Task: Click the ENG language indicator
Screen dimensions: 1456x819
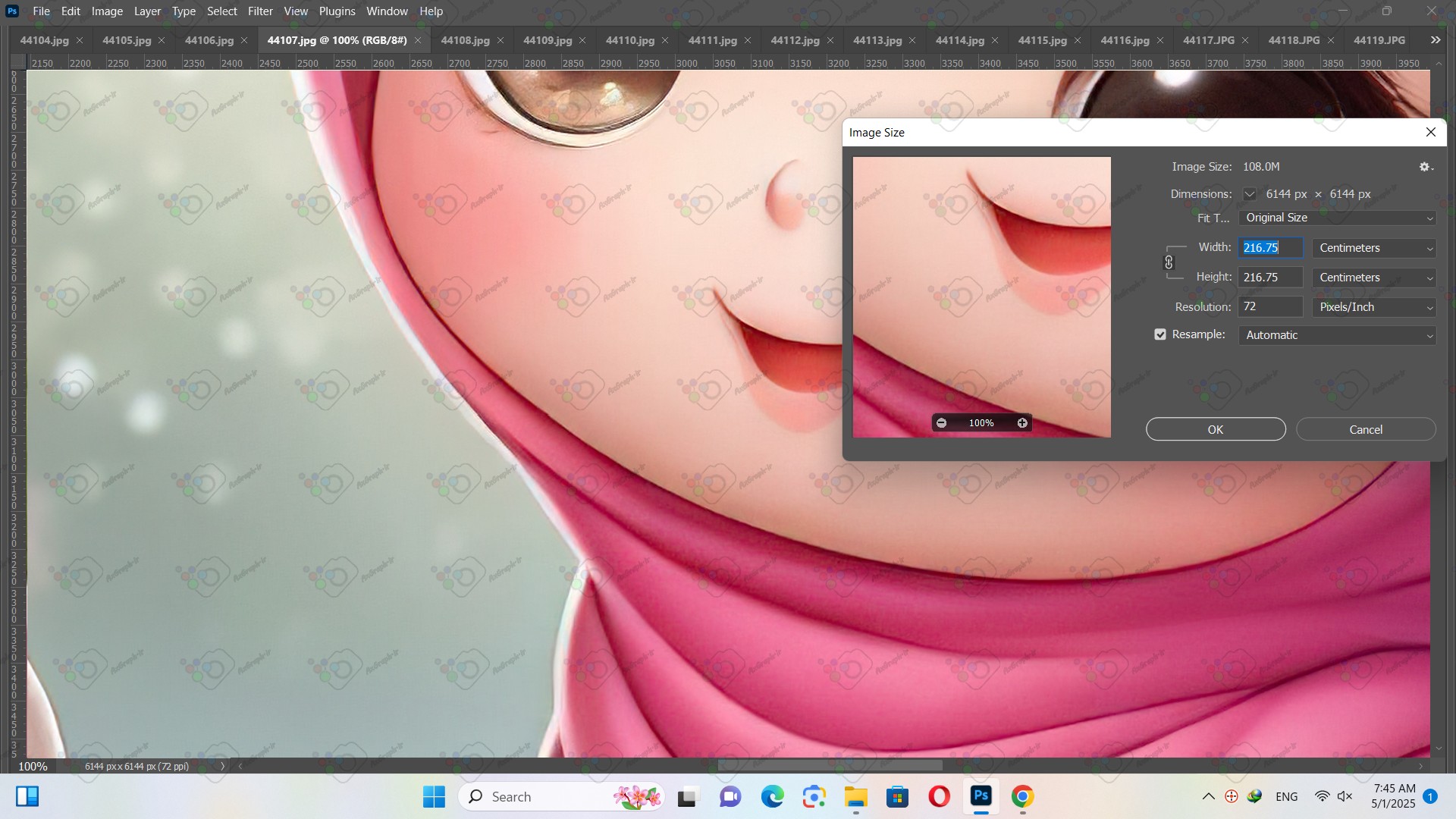Action: tap(1287, 796)
